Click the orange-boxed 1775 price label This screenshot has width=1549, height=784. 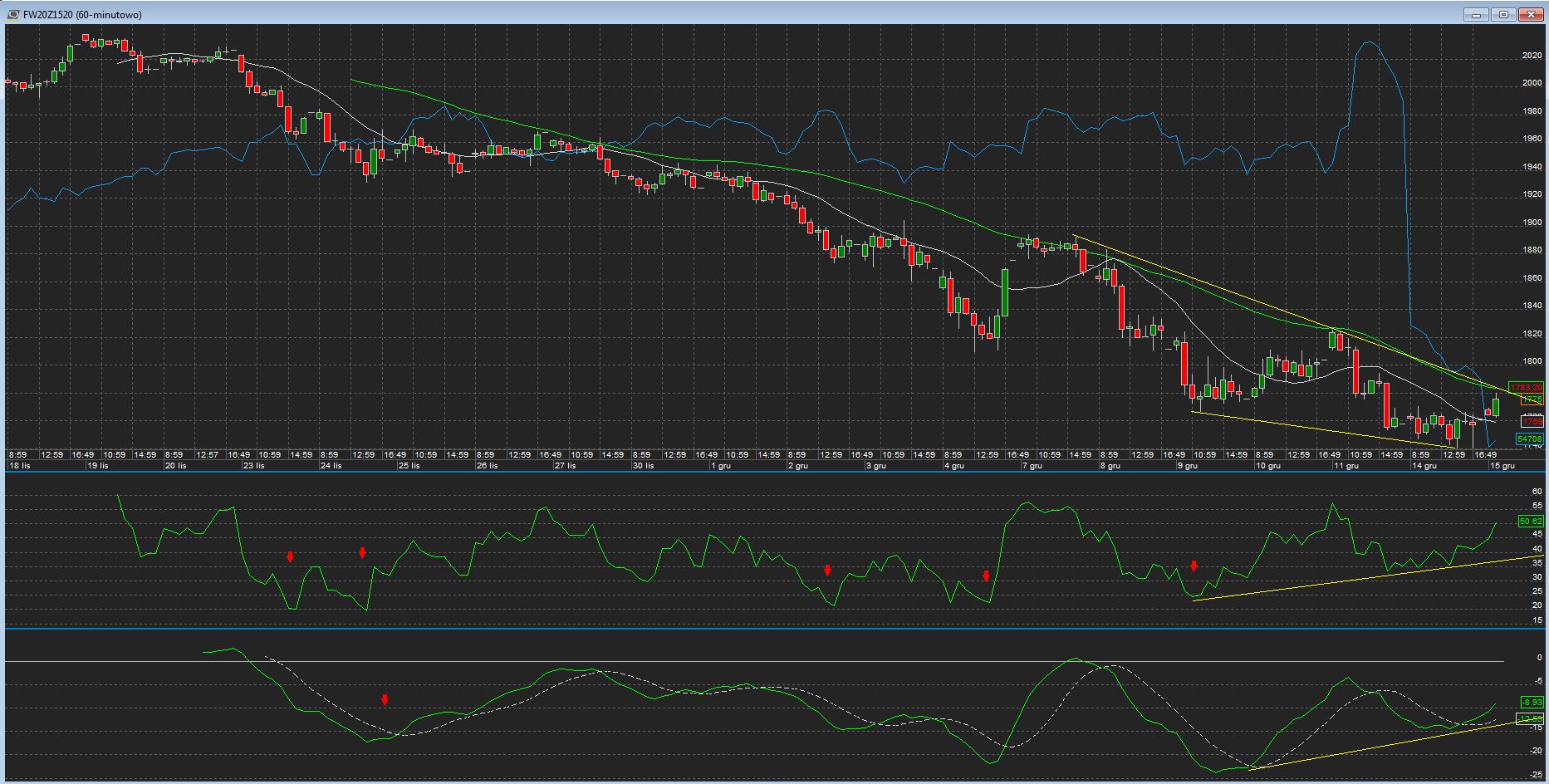[1531, 399]
